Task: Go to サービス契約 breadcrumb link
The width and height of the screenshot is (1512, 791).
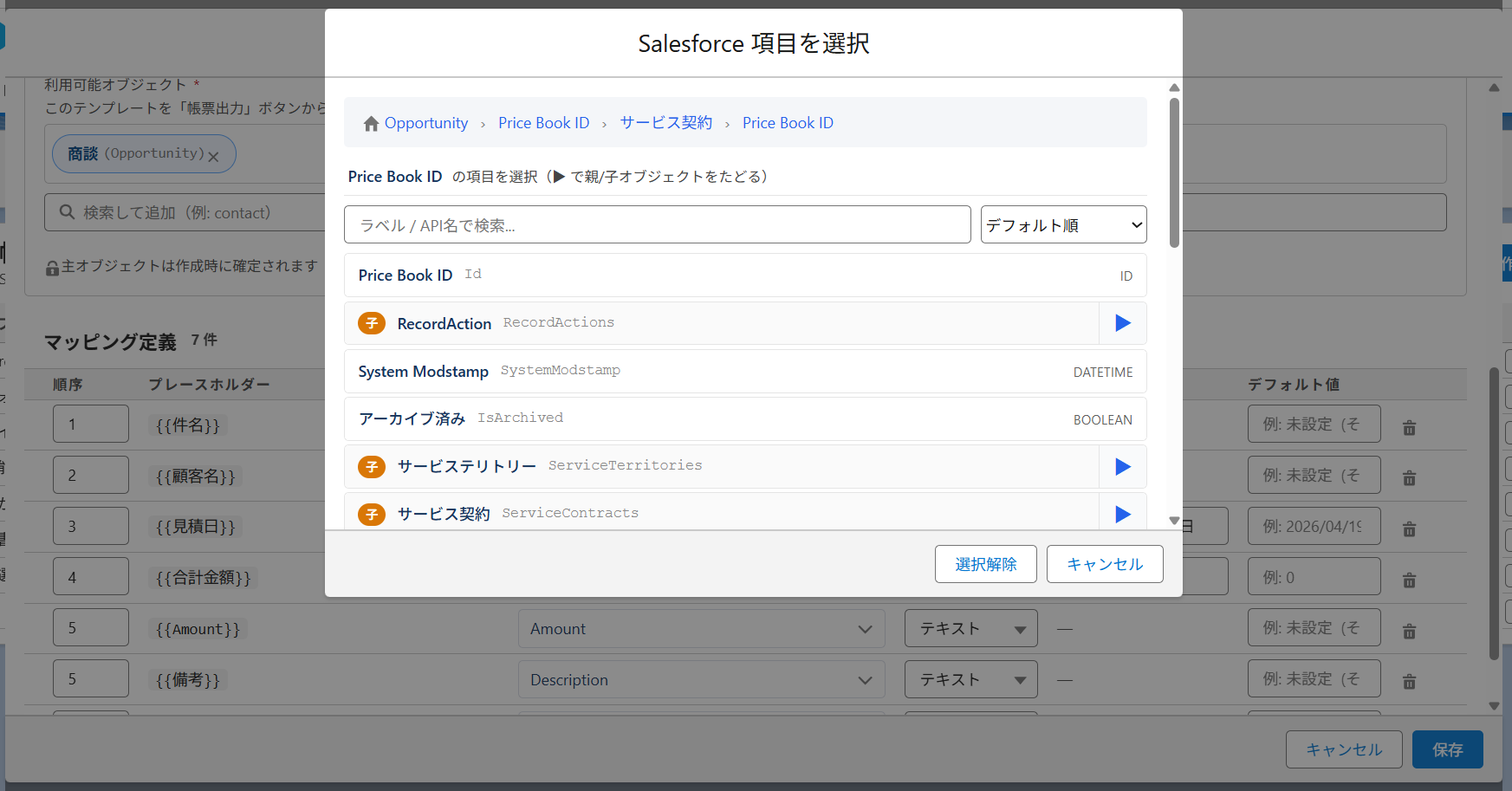Action: (x=665, y=123)
